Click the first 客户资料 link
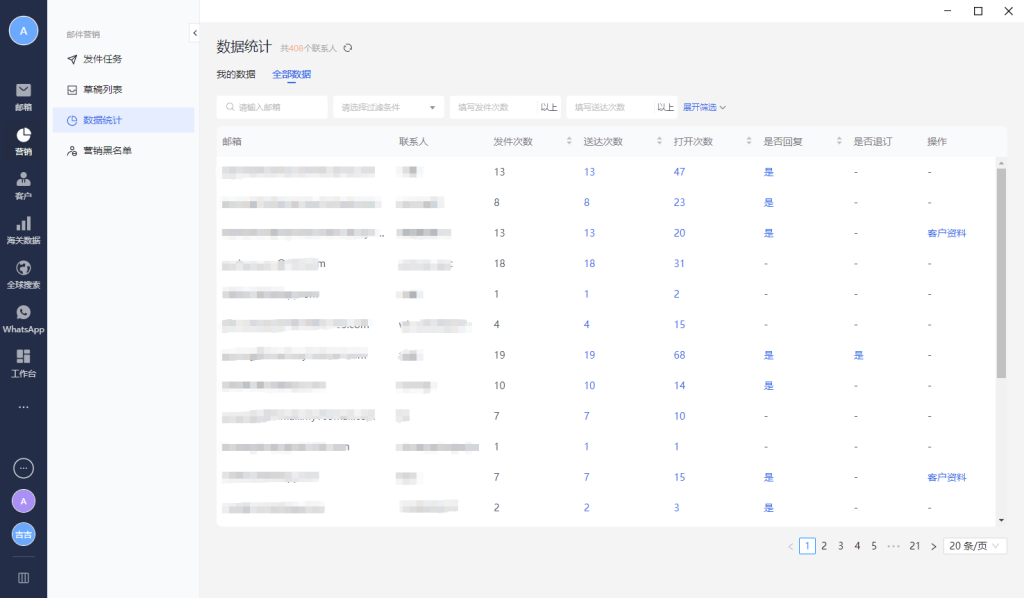The image size is (1024, 598). pos(946,233)
